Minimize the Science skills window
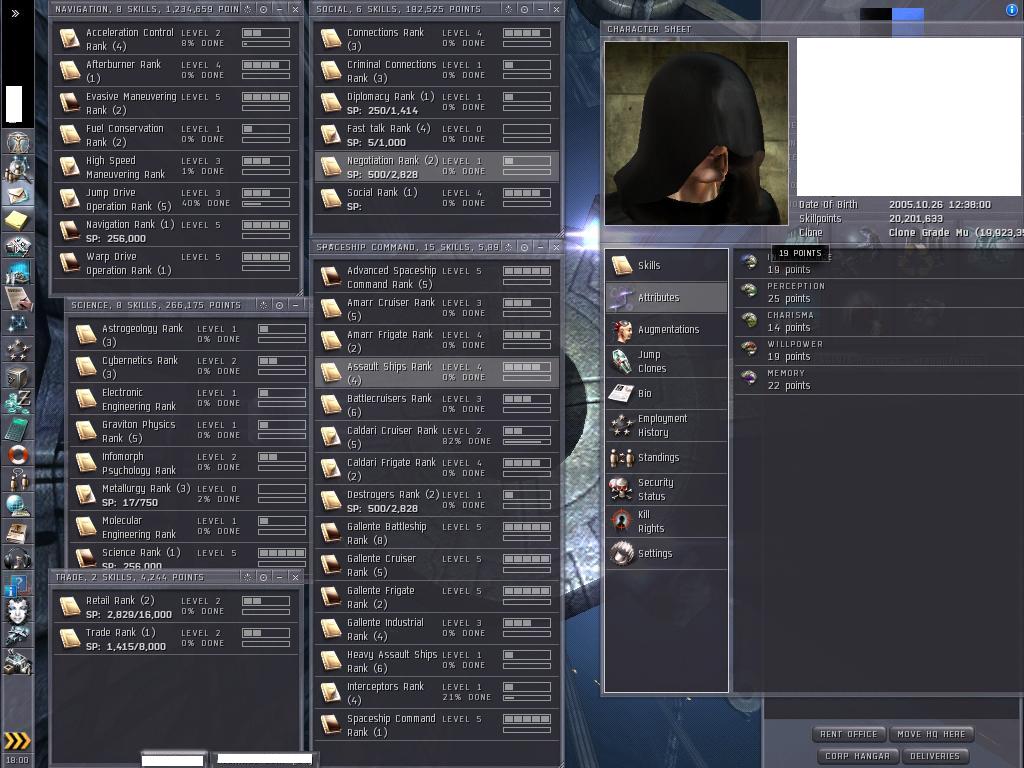 [x=295, y=305]
